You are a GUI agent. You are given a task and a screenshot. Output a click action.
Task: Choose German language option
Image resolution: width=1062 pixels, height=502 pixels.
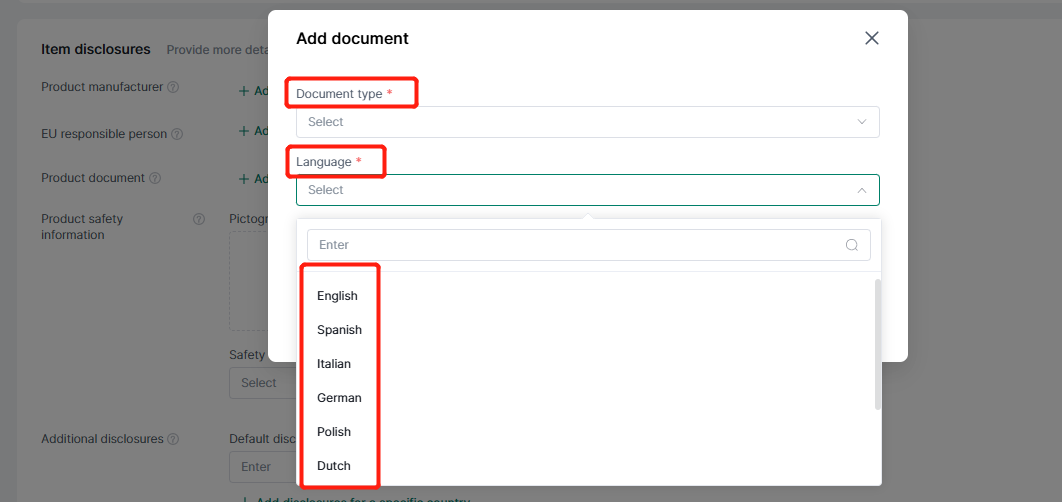pos(339,398)
